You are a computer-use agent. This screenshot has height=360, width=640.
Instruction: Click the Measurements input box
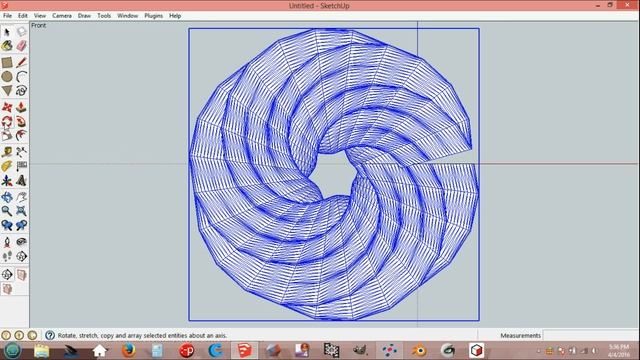pyautogui.click(x=591, y=335)
